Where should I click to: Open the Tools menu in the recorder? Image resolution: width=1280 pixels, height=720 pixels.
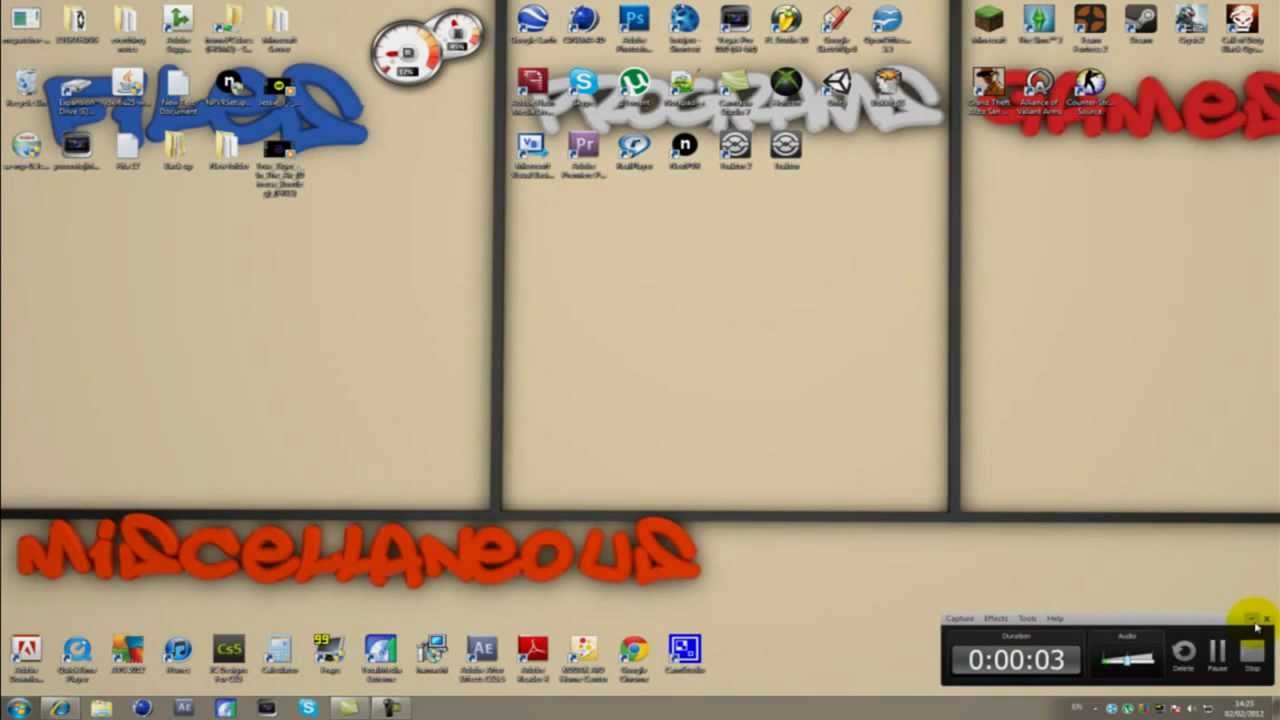[1027, 619]
